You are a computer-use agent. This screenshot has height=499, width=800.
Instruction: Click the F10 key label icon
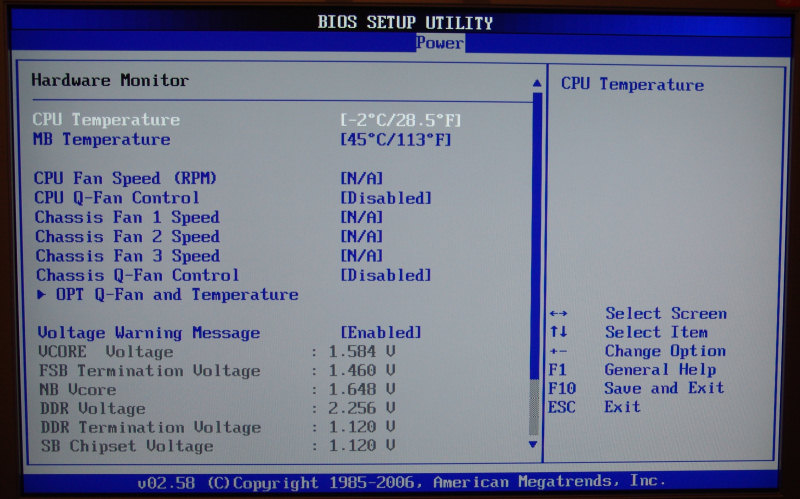(562, 388)
